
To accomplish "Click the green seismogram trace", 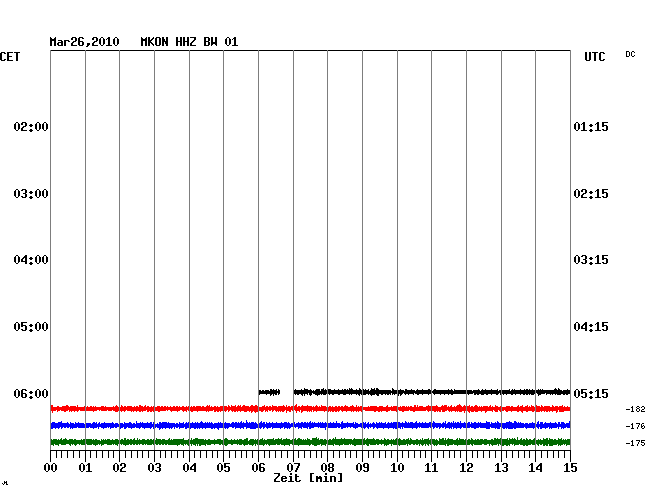I will tap(310, 442).
